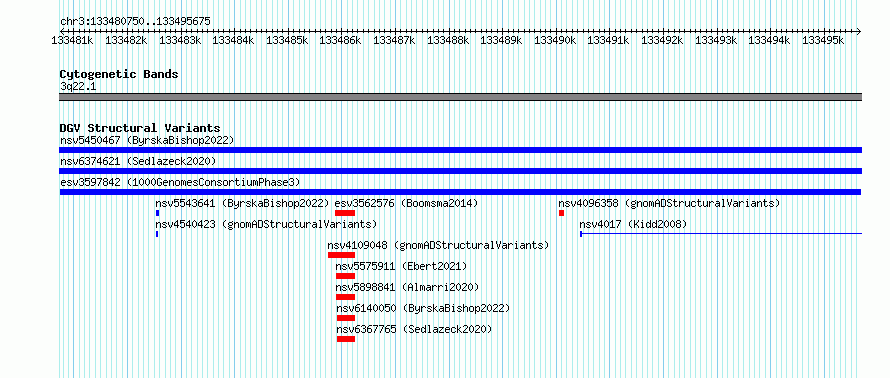Click the nsv5450467 (ByrskaBishop2022) variant label
This screenshot has width=890, height=378.
click(x=147, y=140)
